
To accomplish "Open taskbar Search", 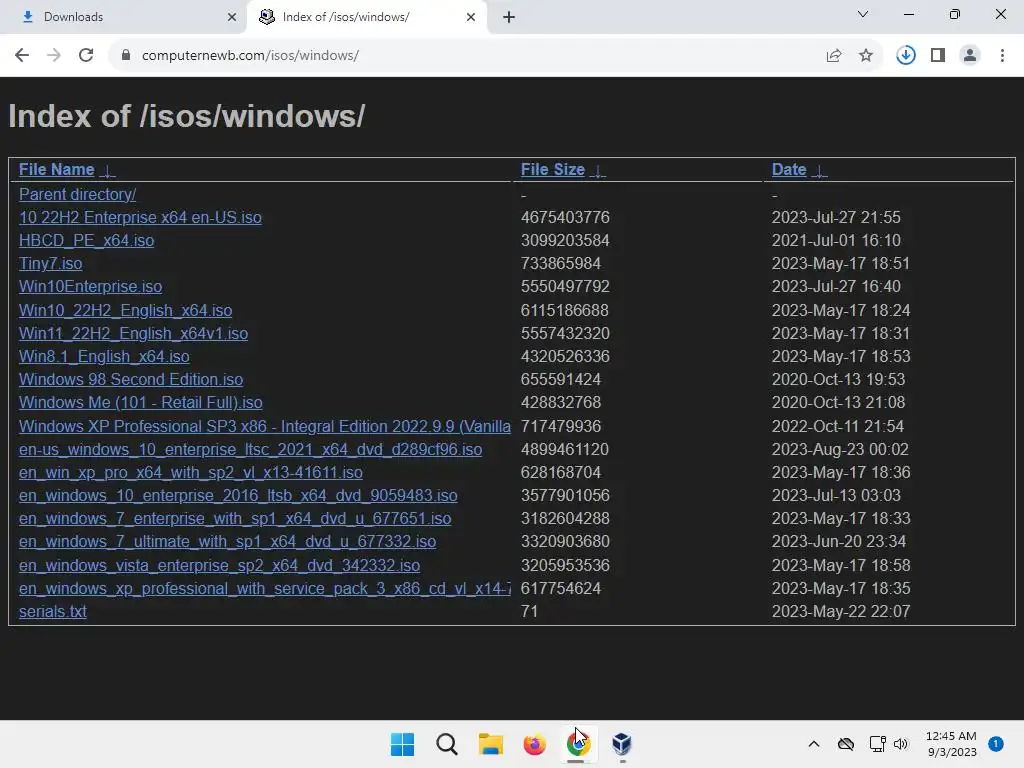I will (x=447, y=744).
